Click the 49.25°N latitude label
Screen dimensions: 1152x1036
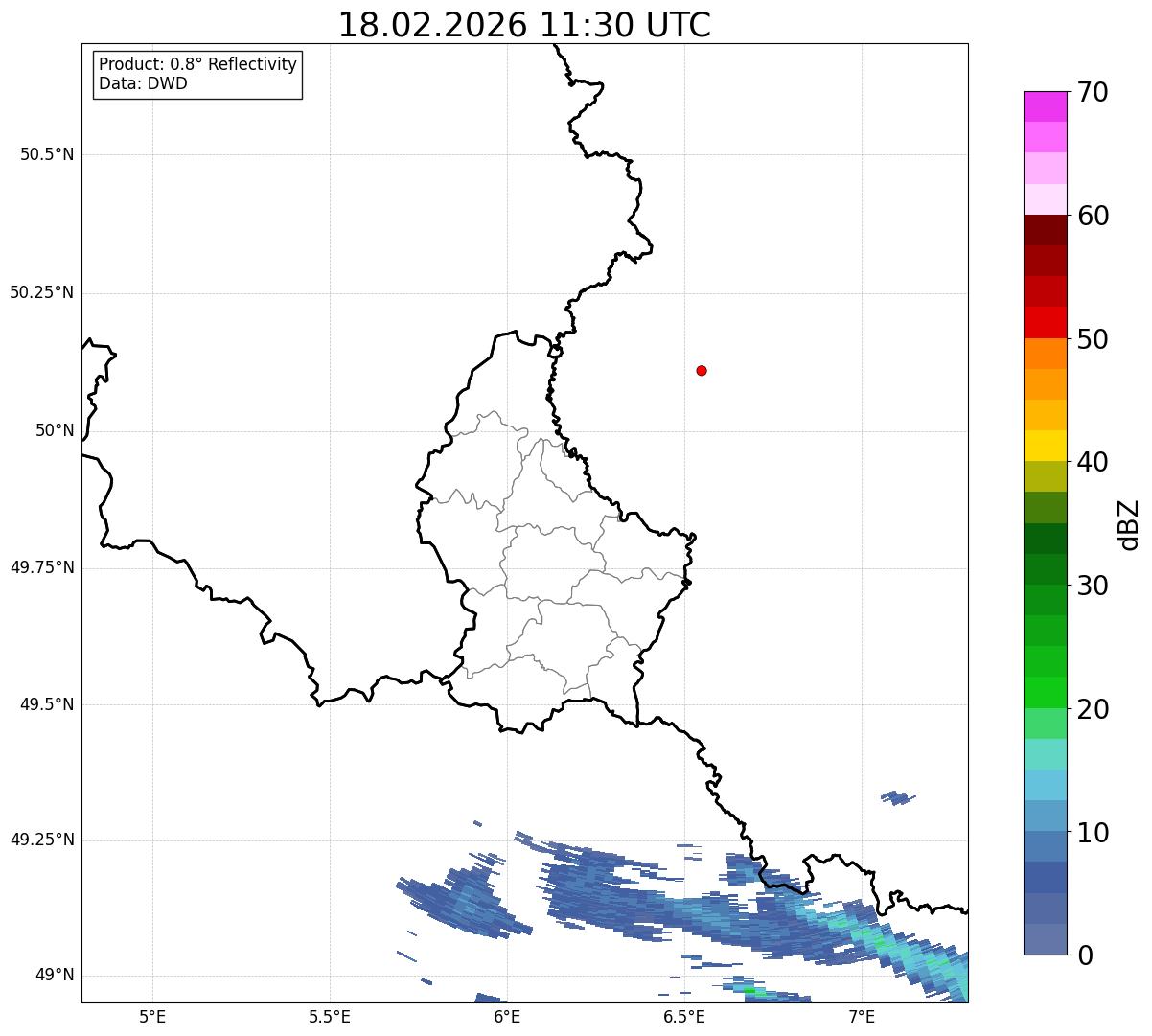point(42,840)
